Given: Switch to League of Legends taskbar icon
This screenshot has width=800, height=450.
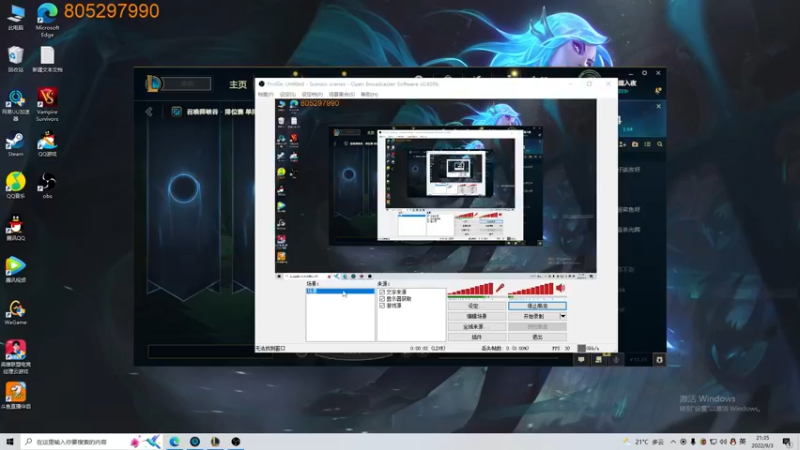Looking at the screenshot, I should tap(215, 441).
